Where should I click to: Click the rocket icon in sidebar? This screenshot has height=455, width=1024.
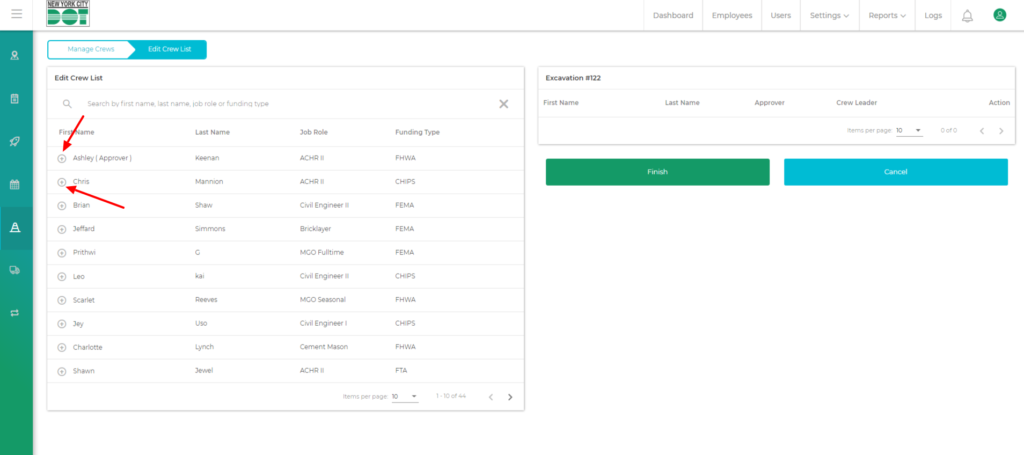[x=15, y=141]
